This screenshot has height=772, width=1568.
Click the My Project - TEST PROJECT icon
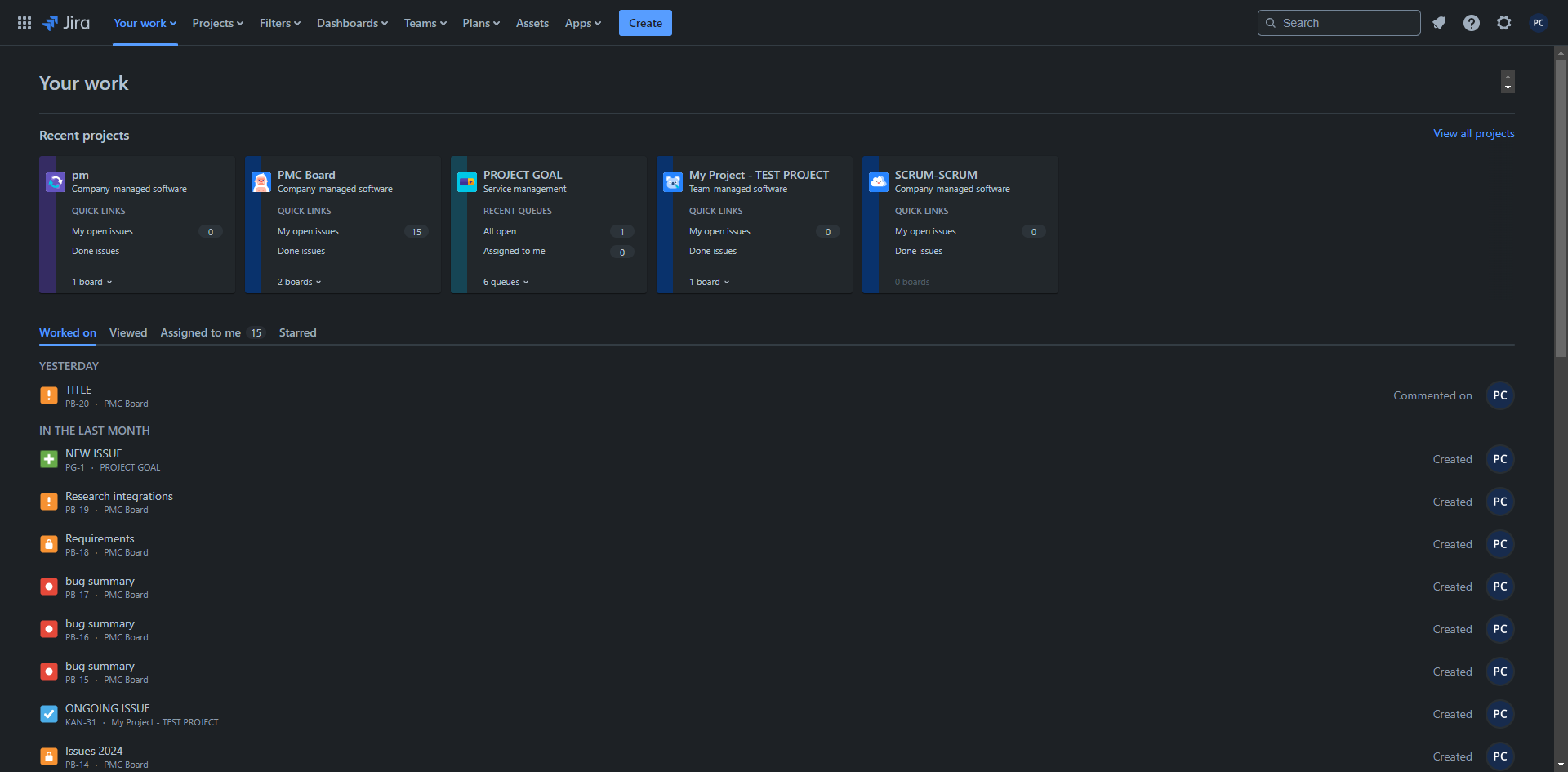[673, 182]
